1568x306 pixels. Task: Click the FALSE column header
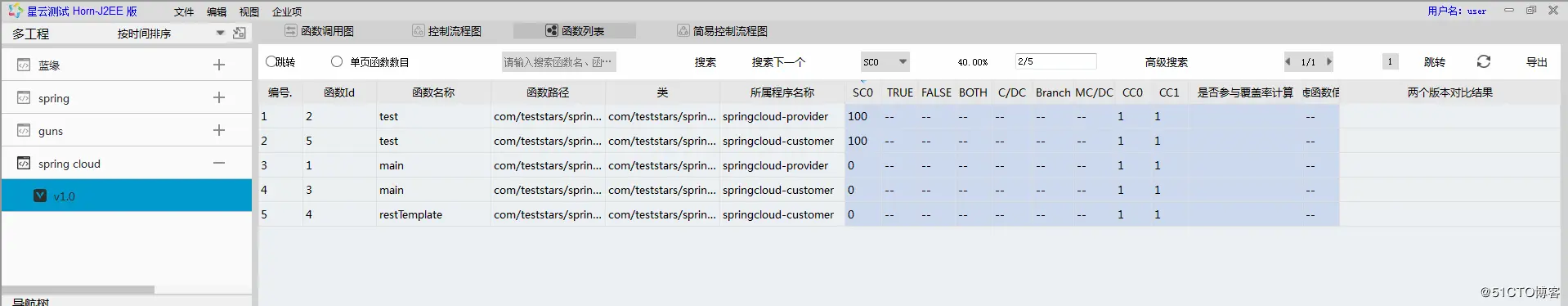[936, 92]
